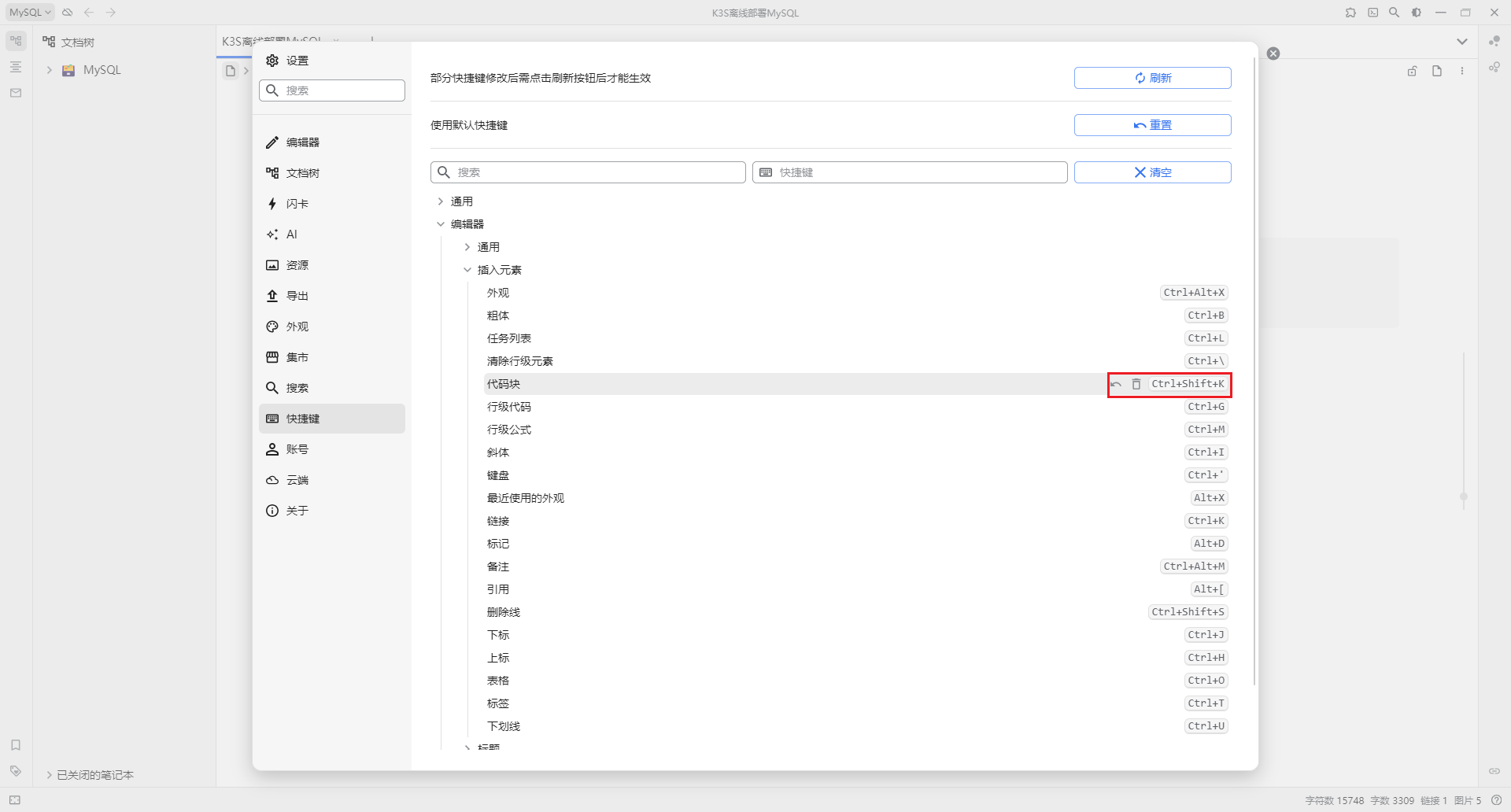Screen dimensions: 1511x812
Task: Close the settings dialog
Action: 1273,54
